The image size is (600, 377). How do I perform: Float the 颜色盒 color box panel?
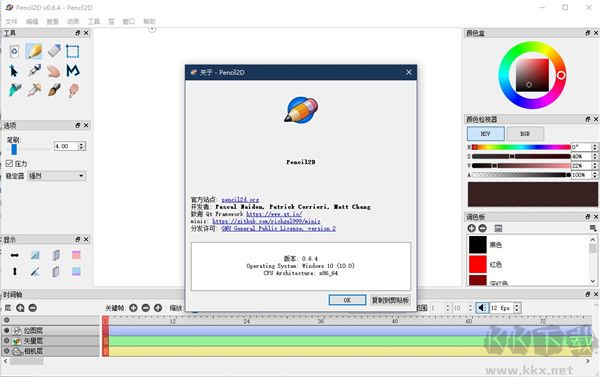tap(588, 33)
